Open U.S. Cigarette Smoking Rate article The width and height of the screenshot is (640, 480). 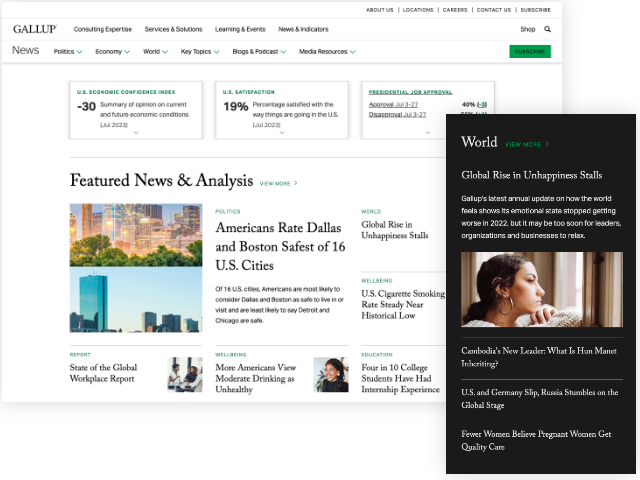[403, 304]
